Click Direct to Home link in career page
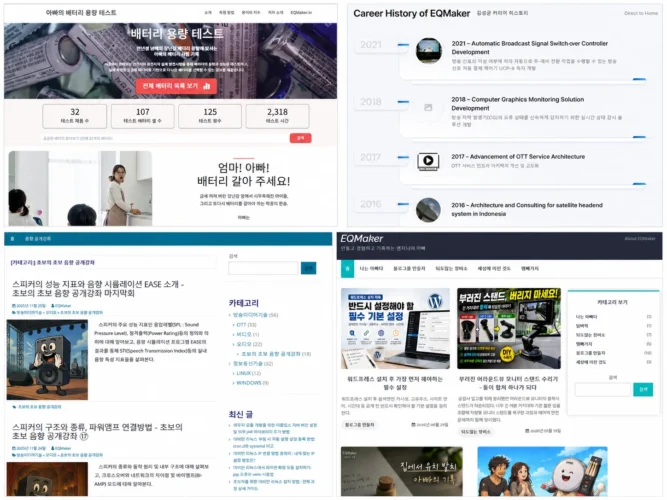This screenshot has height=500, width=667. [641, 13]
